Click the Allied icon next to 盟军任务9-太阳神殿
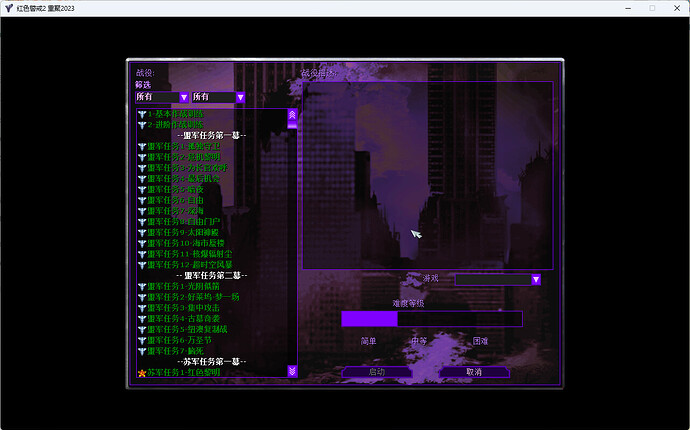 click(x=142, y=233)
